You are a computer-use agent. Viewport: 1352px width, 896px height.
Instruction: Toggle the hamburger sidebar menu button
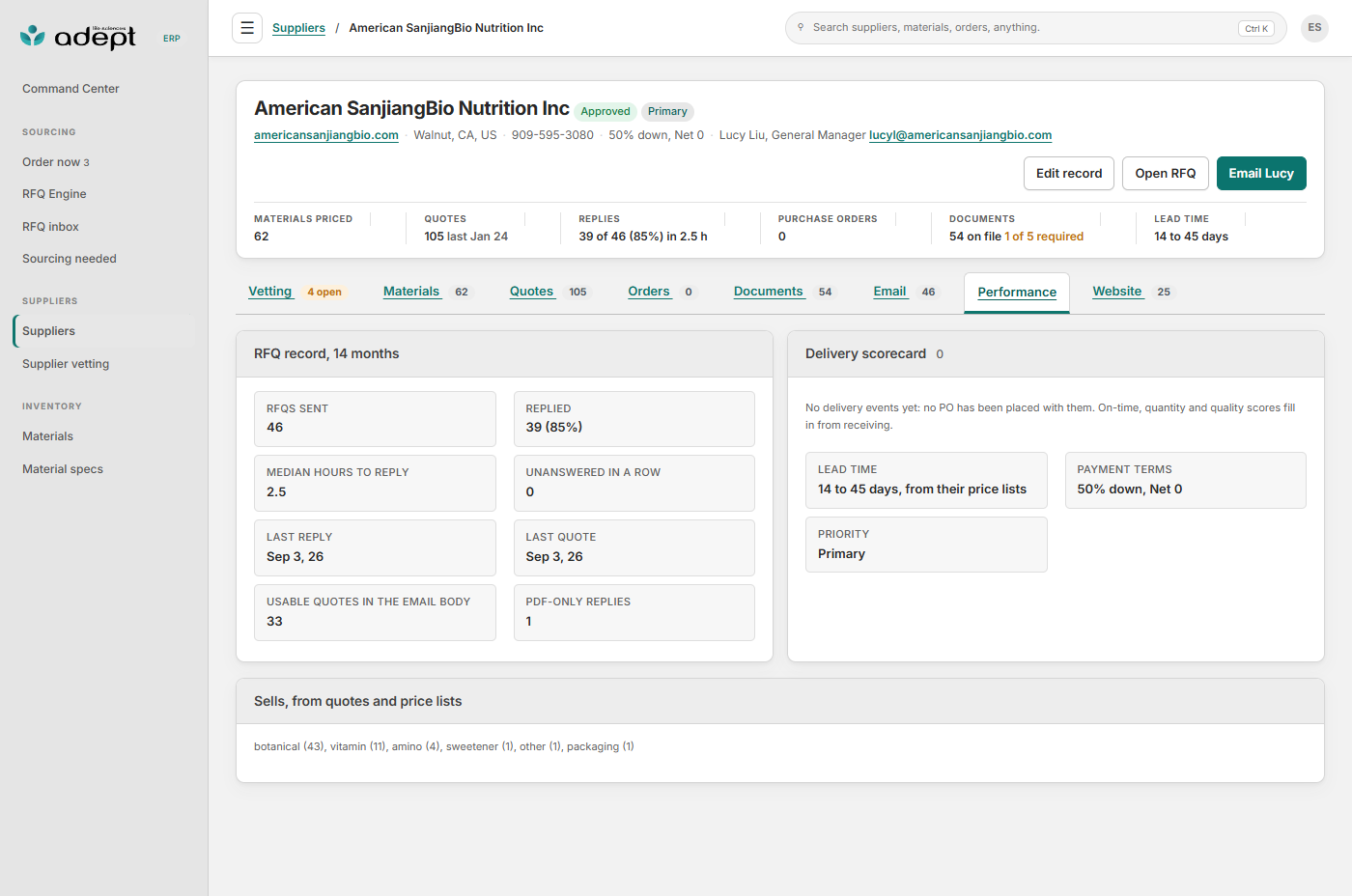247,28
